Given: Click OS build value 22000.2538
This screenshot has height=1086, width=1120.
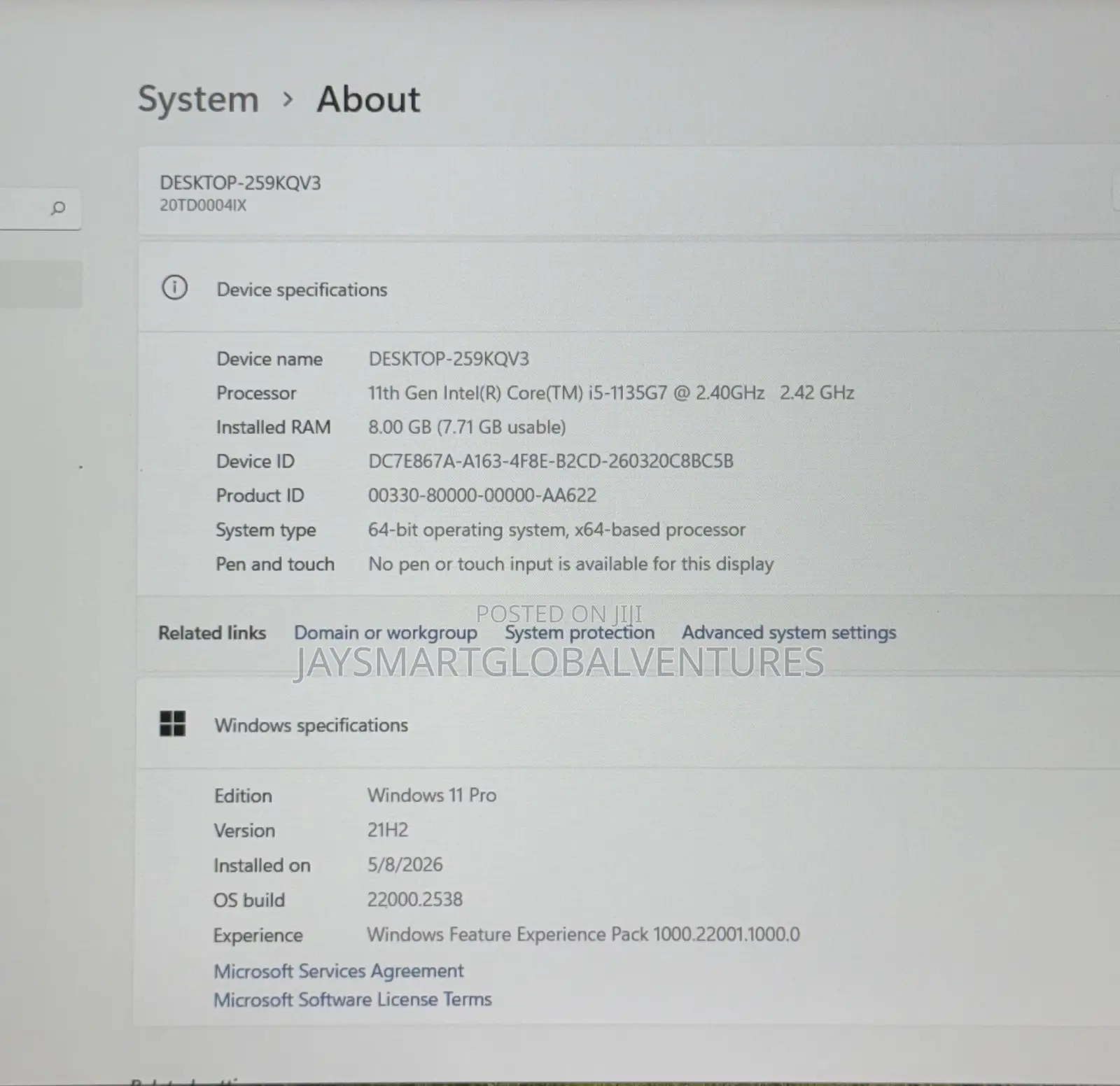Looking at the screenshot, I should pyautogui.click(x=415, y=899).
